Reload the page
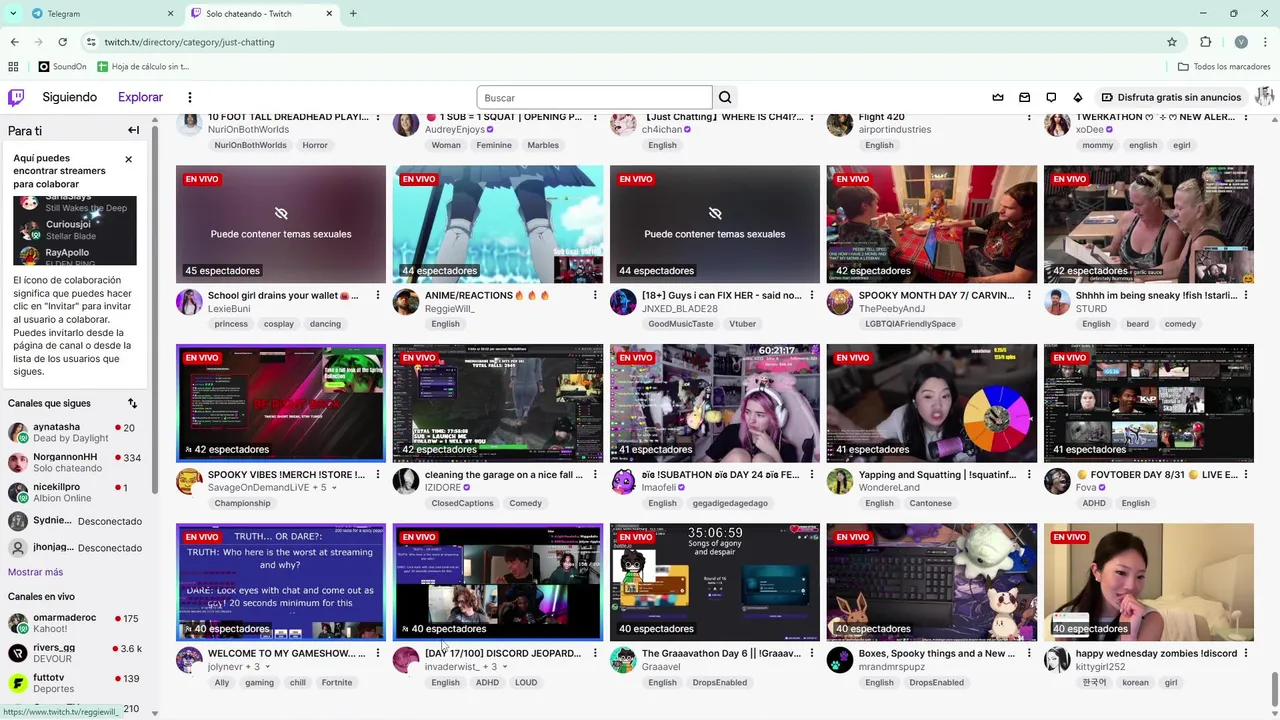Image resolution: width=1280 pixels, height=720 pixels. 62,42
